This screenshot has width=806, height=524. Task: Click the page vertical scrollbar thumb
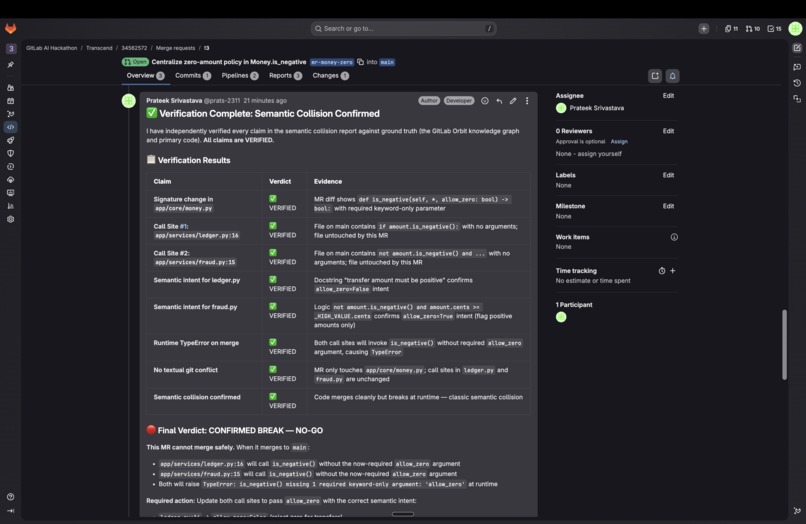coord(784,344)
